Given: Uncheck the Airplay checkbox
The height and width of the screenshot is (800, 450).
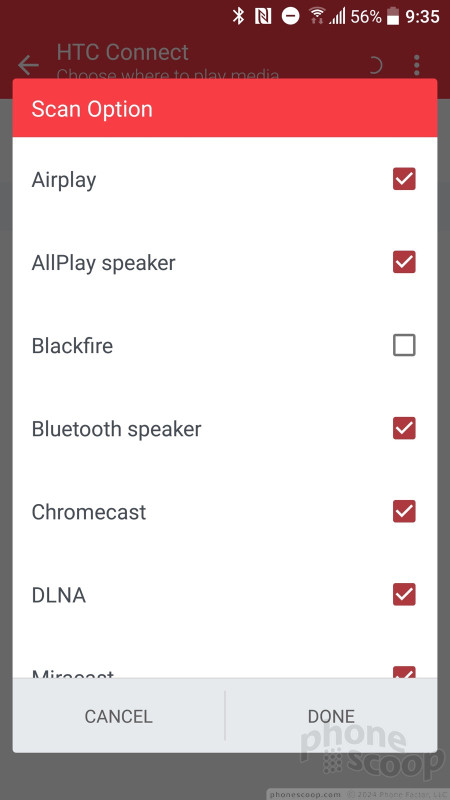Looking at the screenshot, I should click(404, 179).
